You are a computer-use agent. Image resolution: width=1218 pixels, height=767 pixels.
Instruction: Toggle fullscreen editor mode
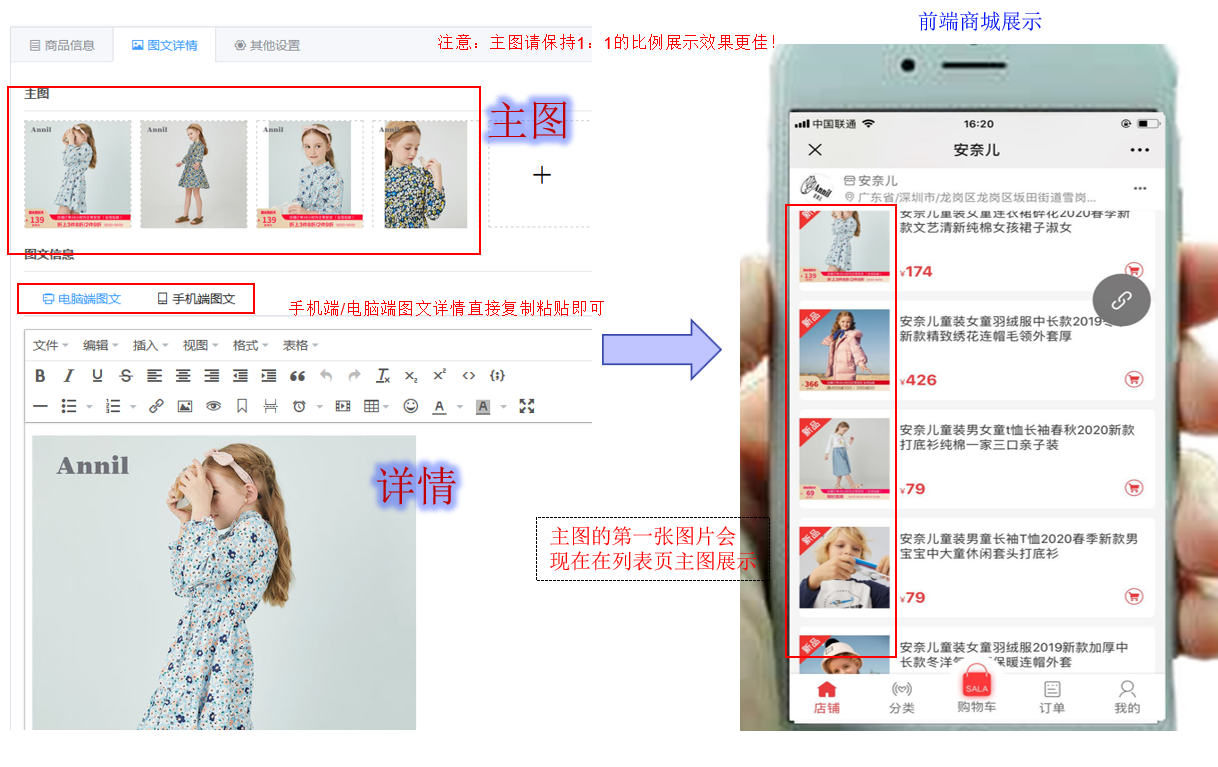click(x=527, y=406)
